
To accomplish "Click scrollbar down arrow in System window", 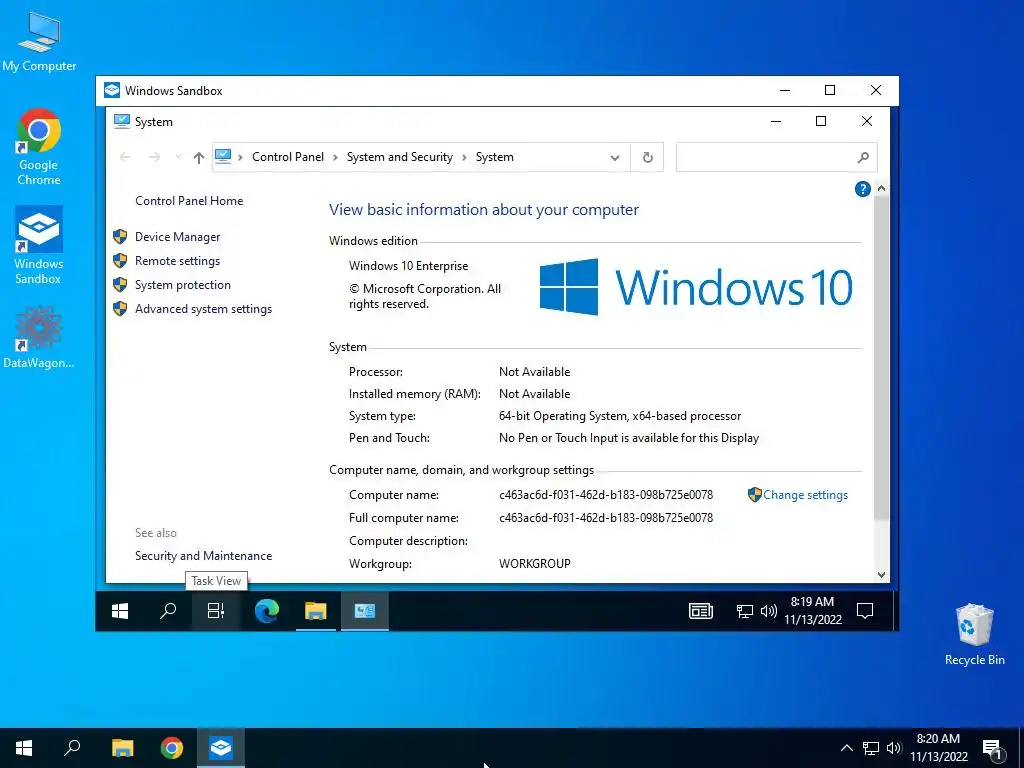I will coord(881,575).
